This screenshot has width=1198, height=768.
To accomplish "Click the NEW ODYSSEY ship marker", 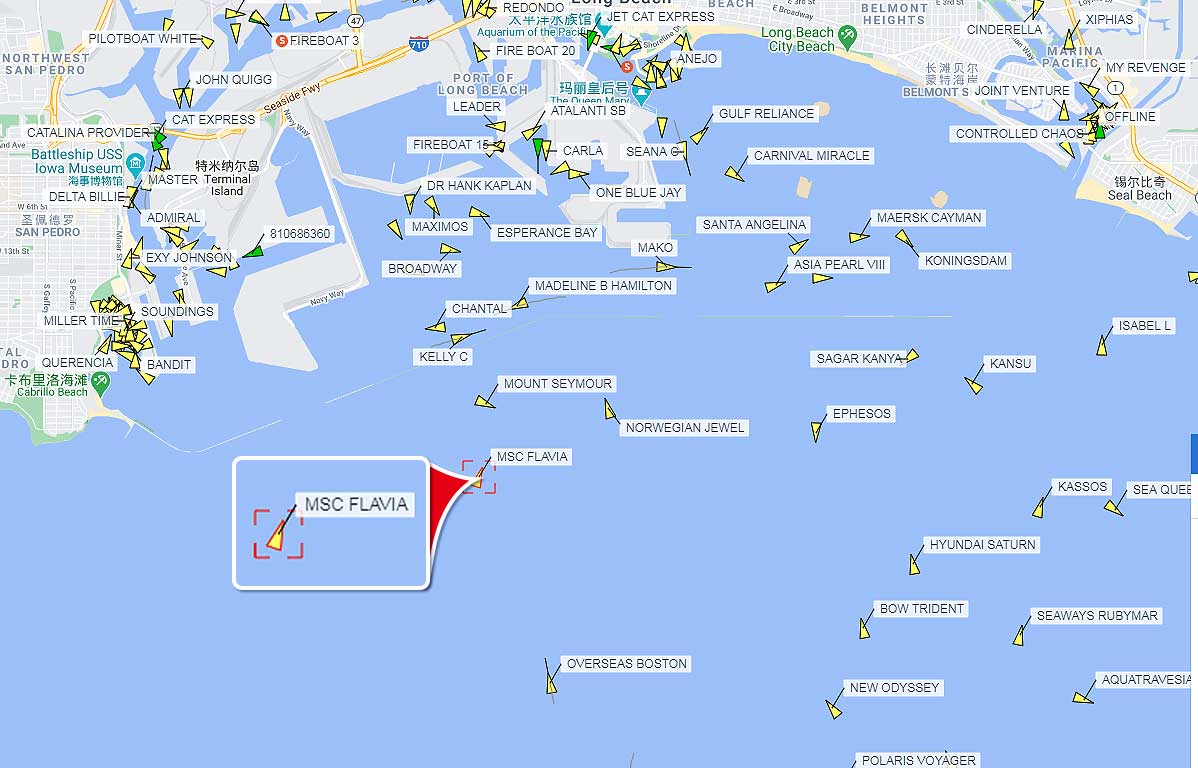I will coord(834,709).
